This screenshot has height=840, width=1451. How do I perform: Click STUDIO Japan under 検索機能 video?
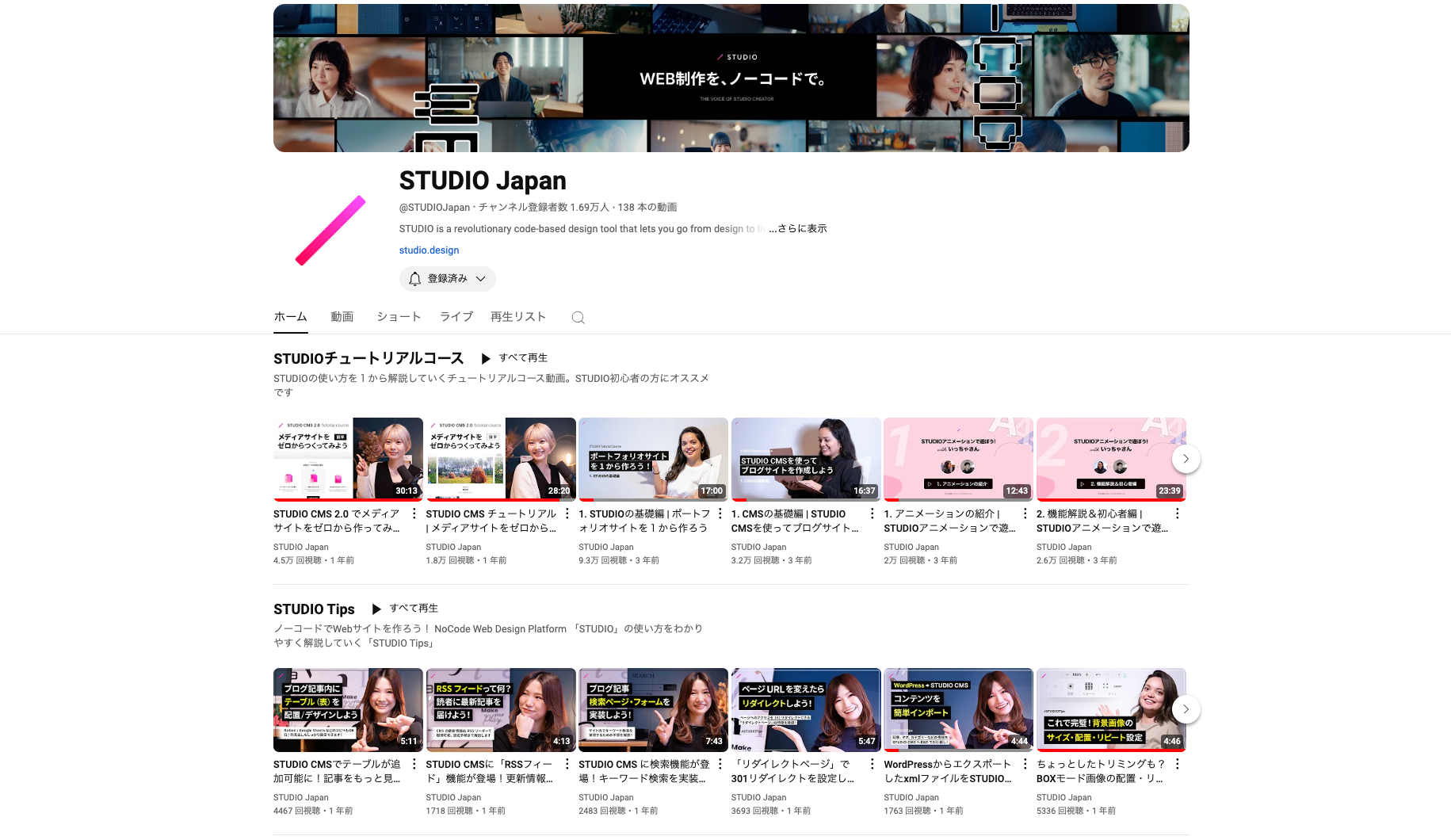pyautogui.click(x=606, y=798)
